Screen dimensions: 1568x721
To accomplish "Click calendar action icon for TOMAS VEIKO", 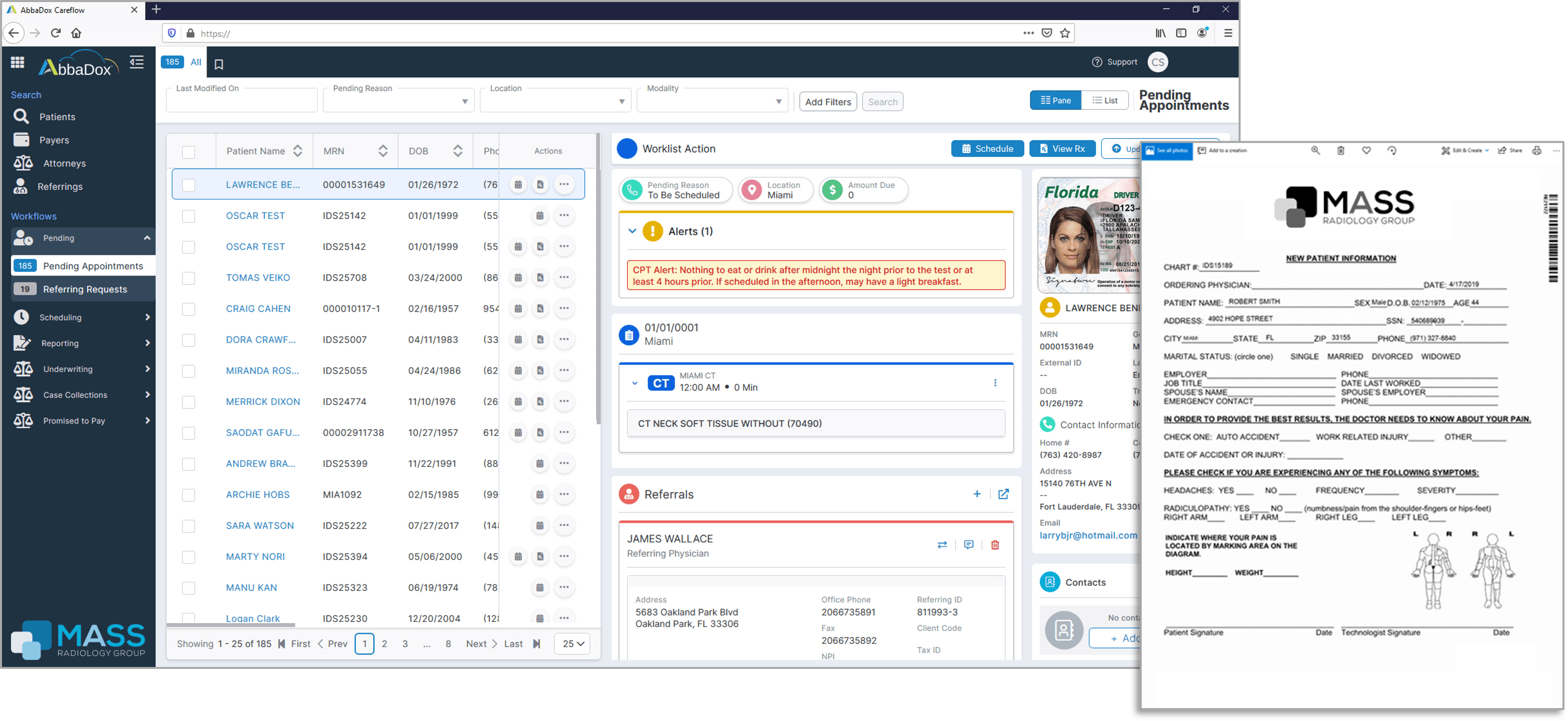I will [x=517, y=278].
